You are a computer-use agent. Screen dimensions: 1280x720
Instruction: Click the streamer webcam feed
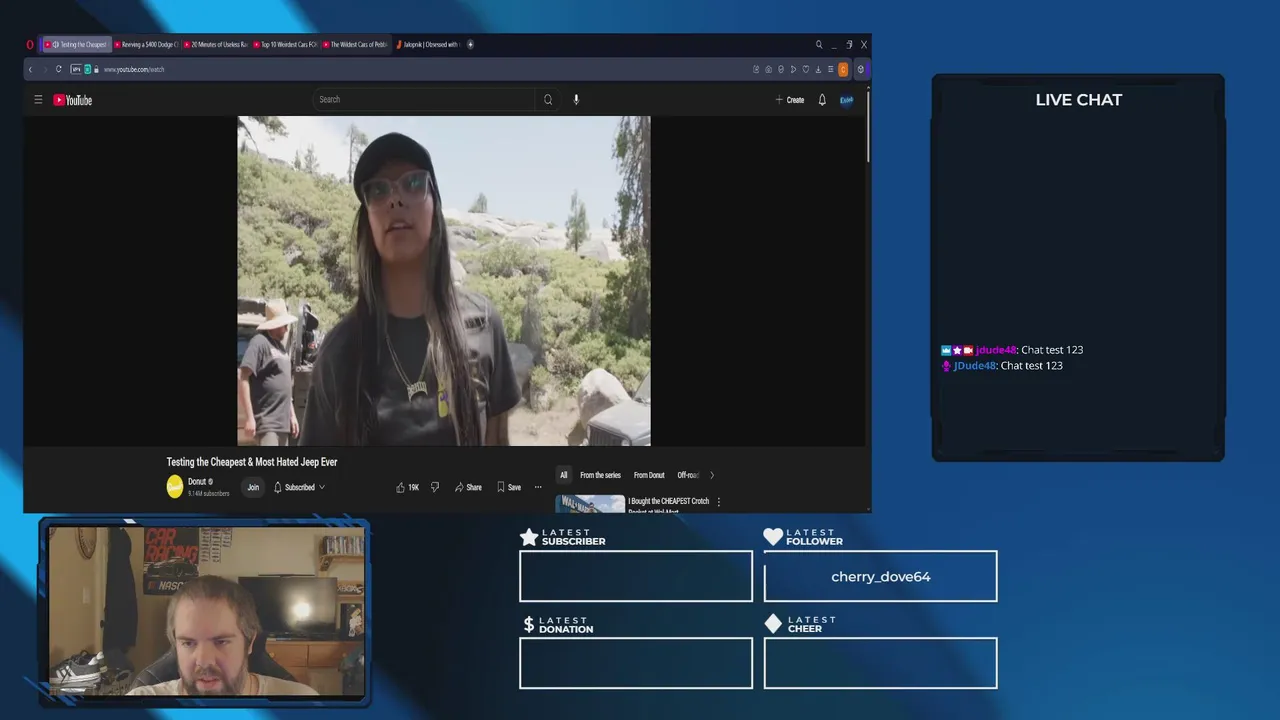click(205, 611)
